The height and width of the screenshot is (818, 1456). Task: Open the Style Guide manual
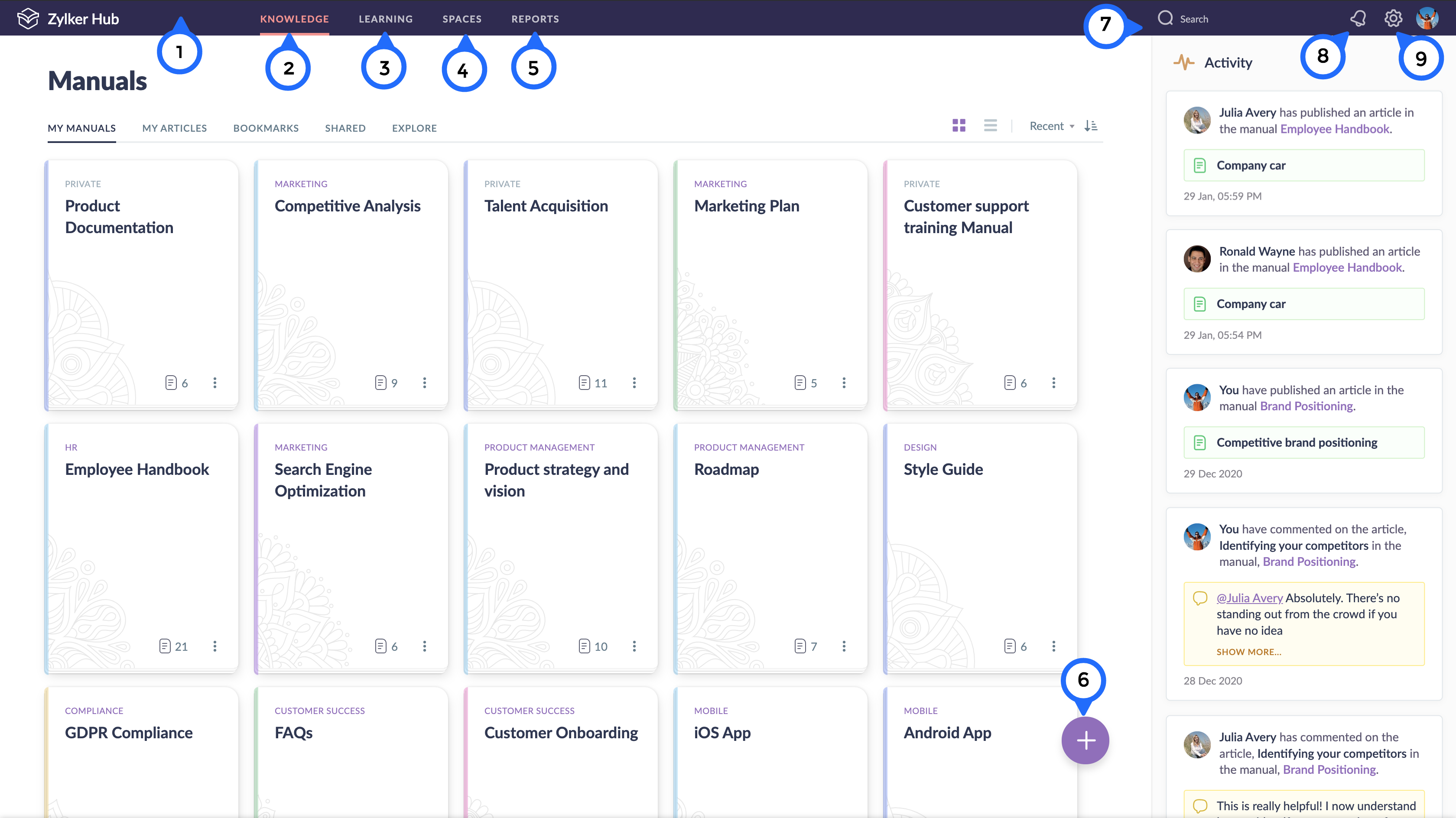click(943, 469)
